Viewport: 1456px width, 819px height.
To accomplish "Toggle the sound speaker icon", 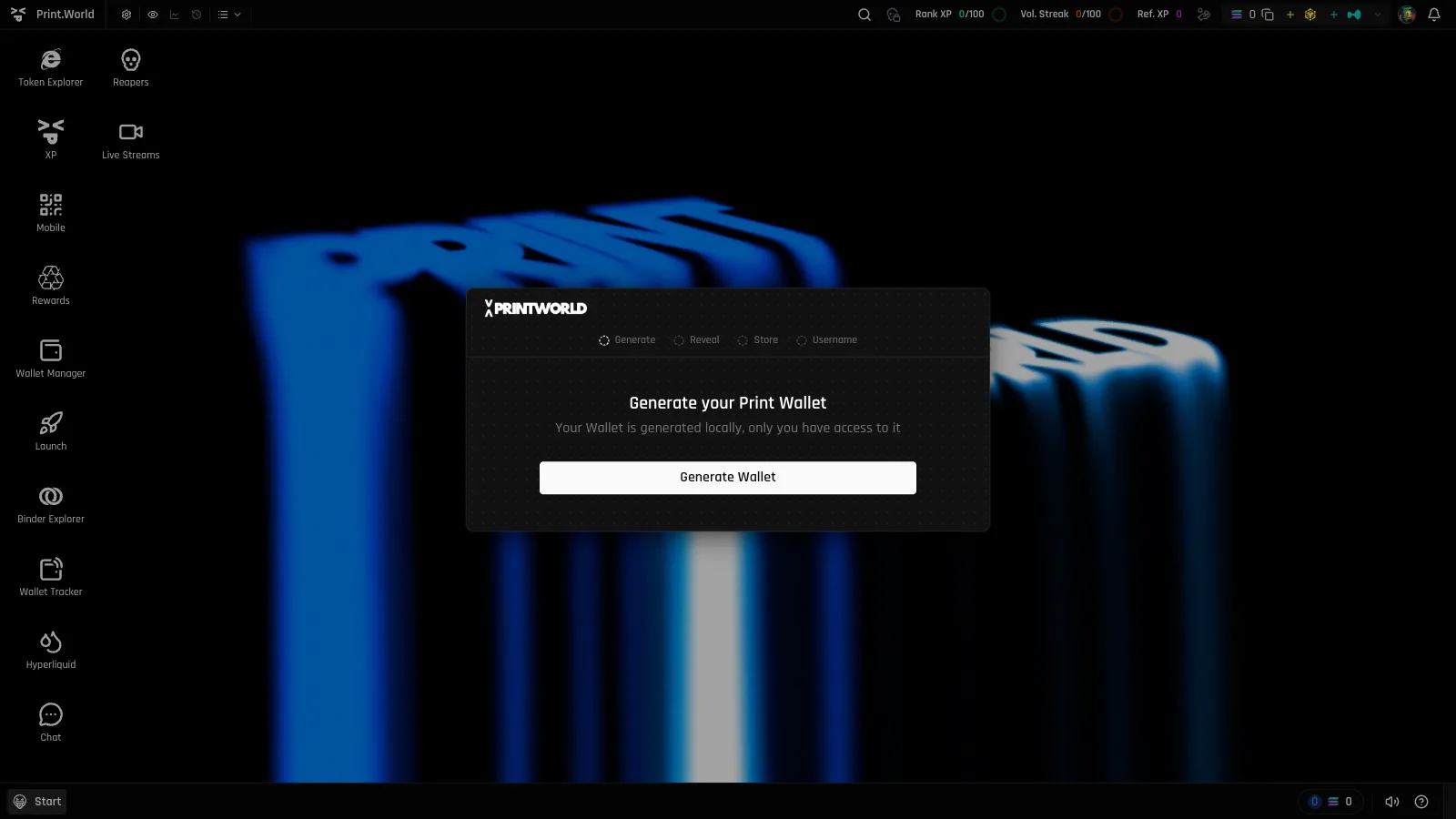I will (x=1392, y=802).
